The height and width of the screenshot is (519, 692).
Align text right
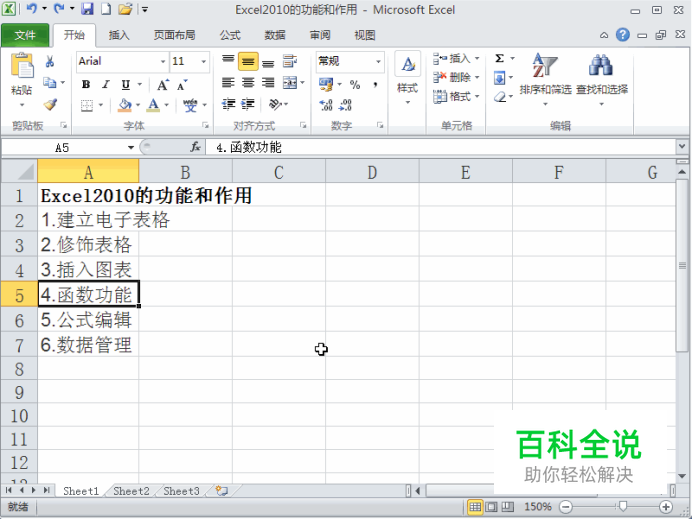pos(268,83)
